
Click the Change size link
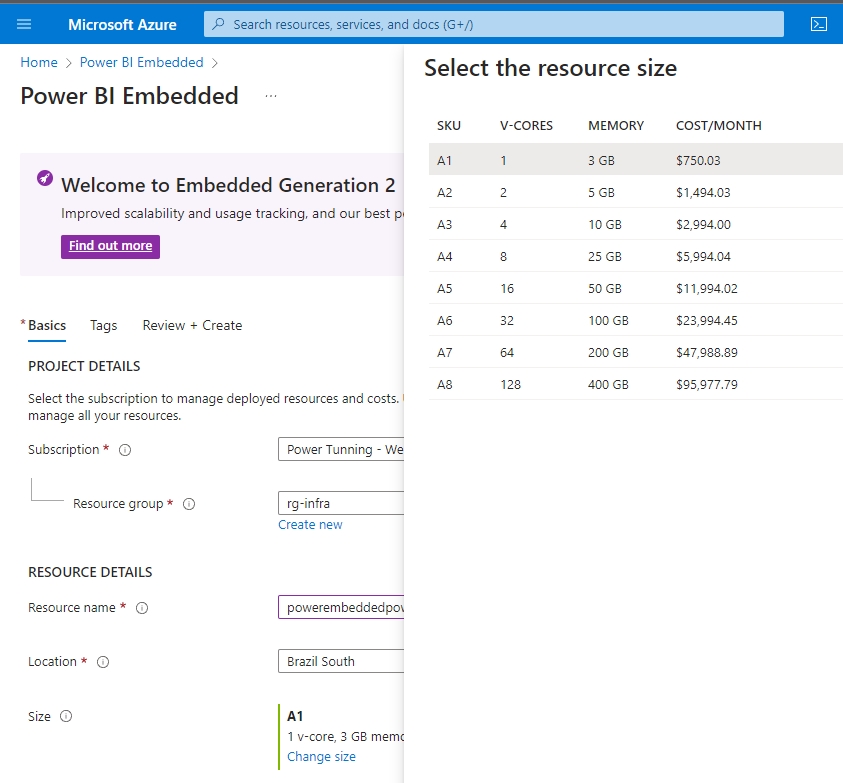[321, 757]
